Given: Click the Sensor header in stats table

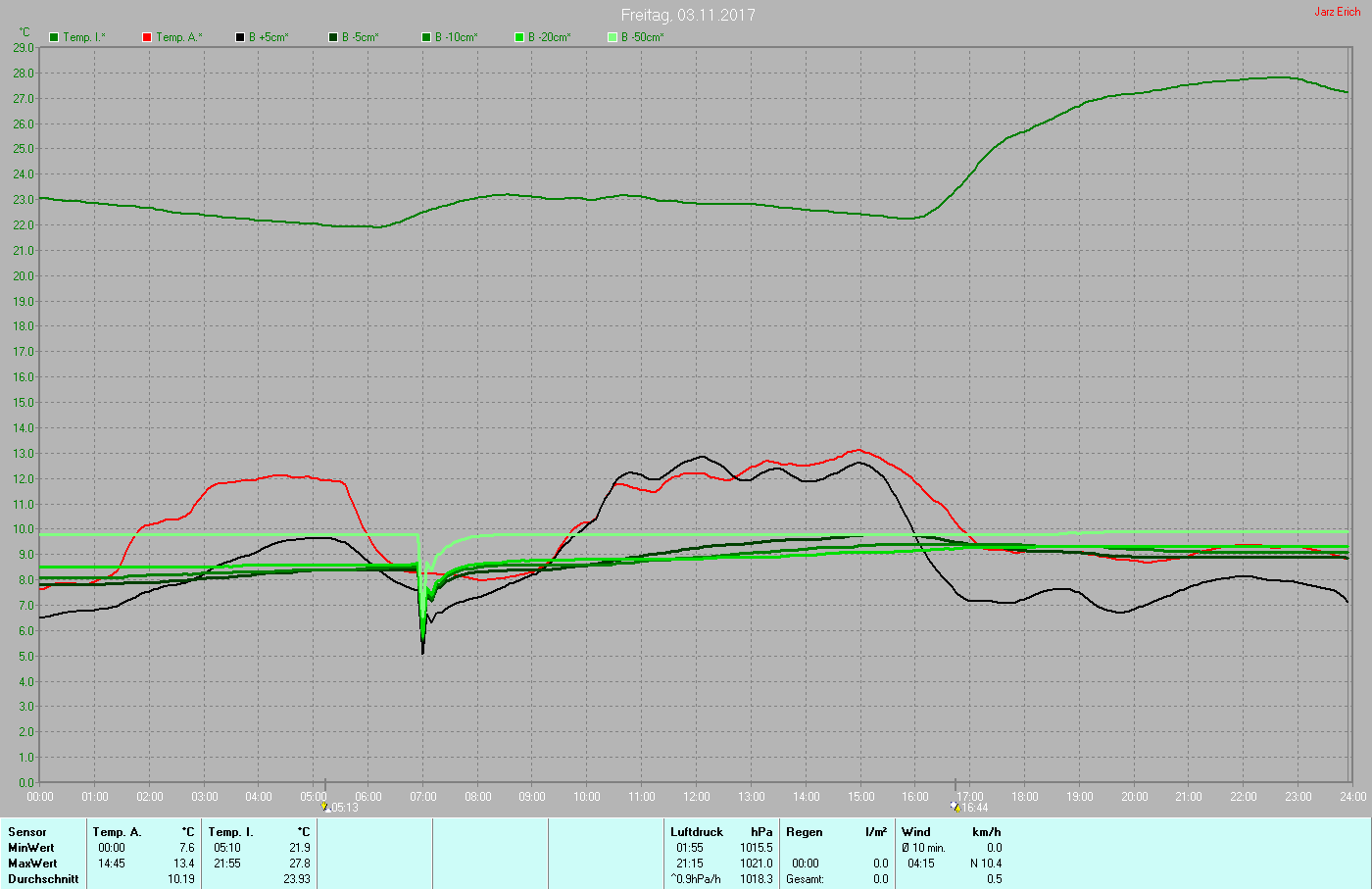Looking at the screenshot, I should [x=27, y=832].
